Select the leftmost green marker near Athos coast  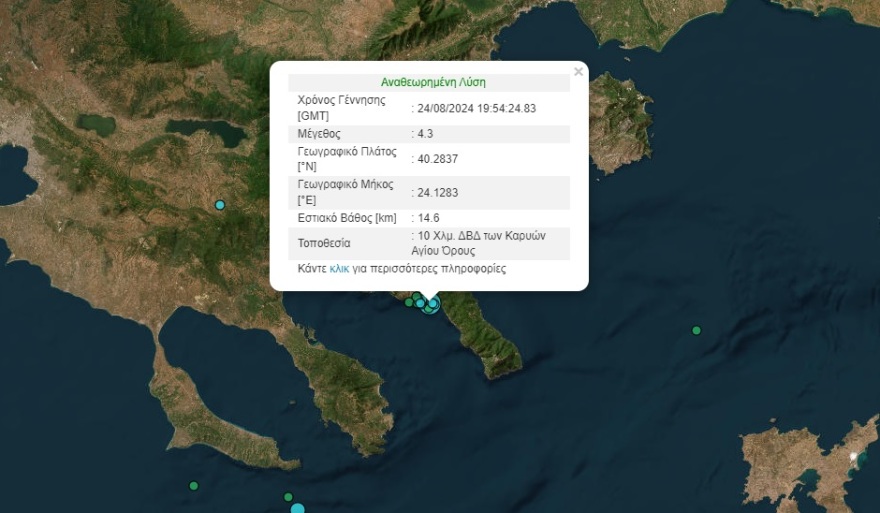pos(409,301)
